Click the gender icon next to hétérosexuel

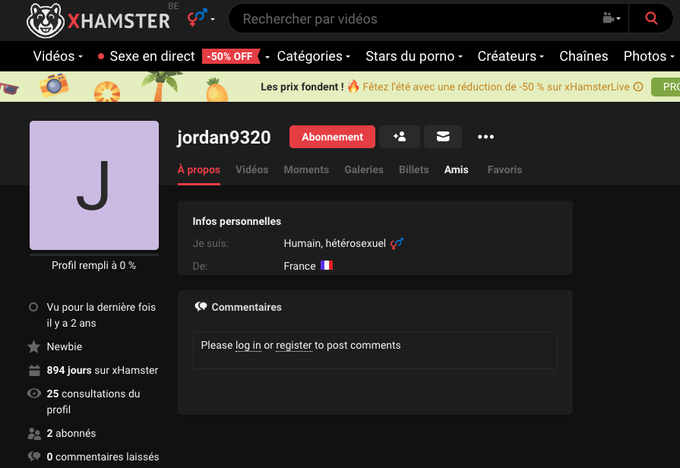pyautogui.click(x=396, y=243)
